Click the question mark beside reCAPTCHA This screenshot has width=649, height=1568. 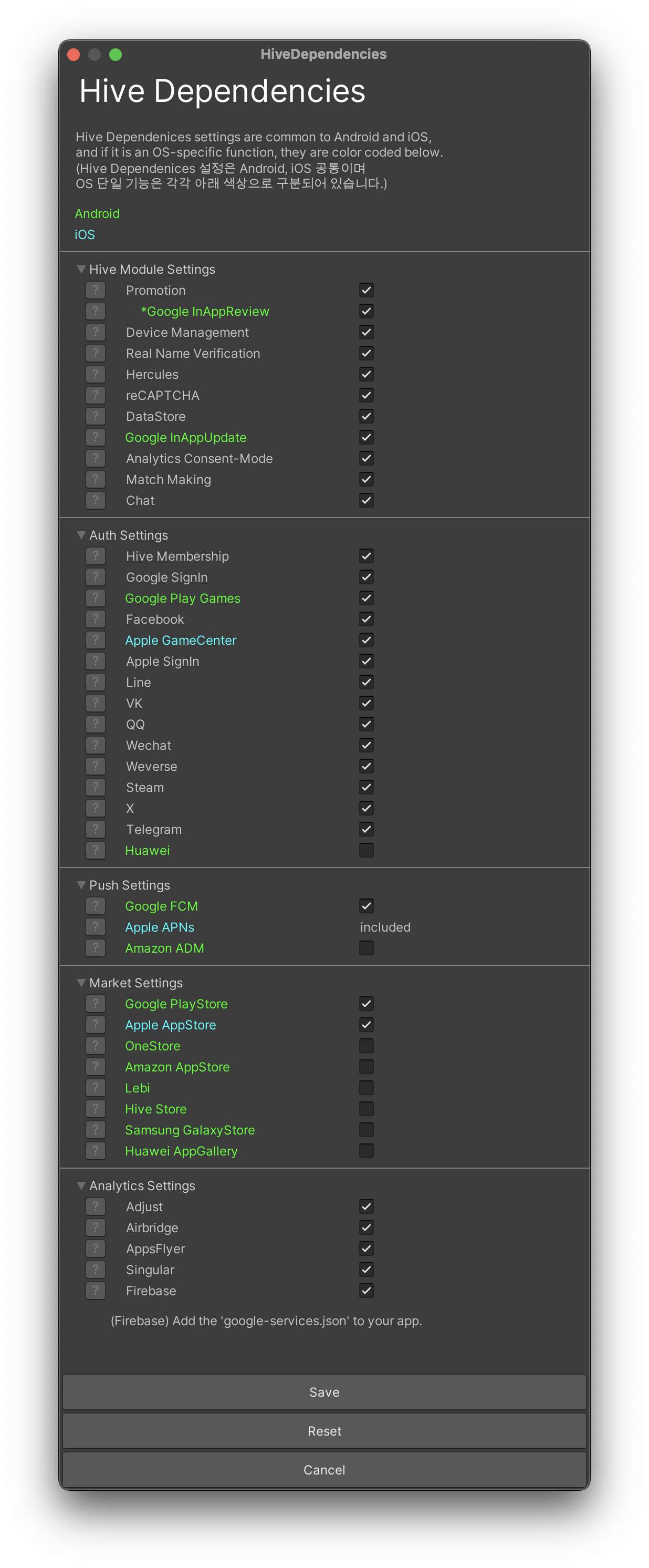tap(96, 395)
